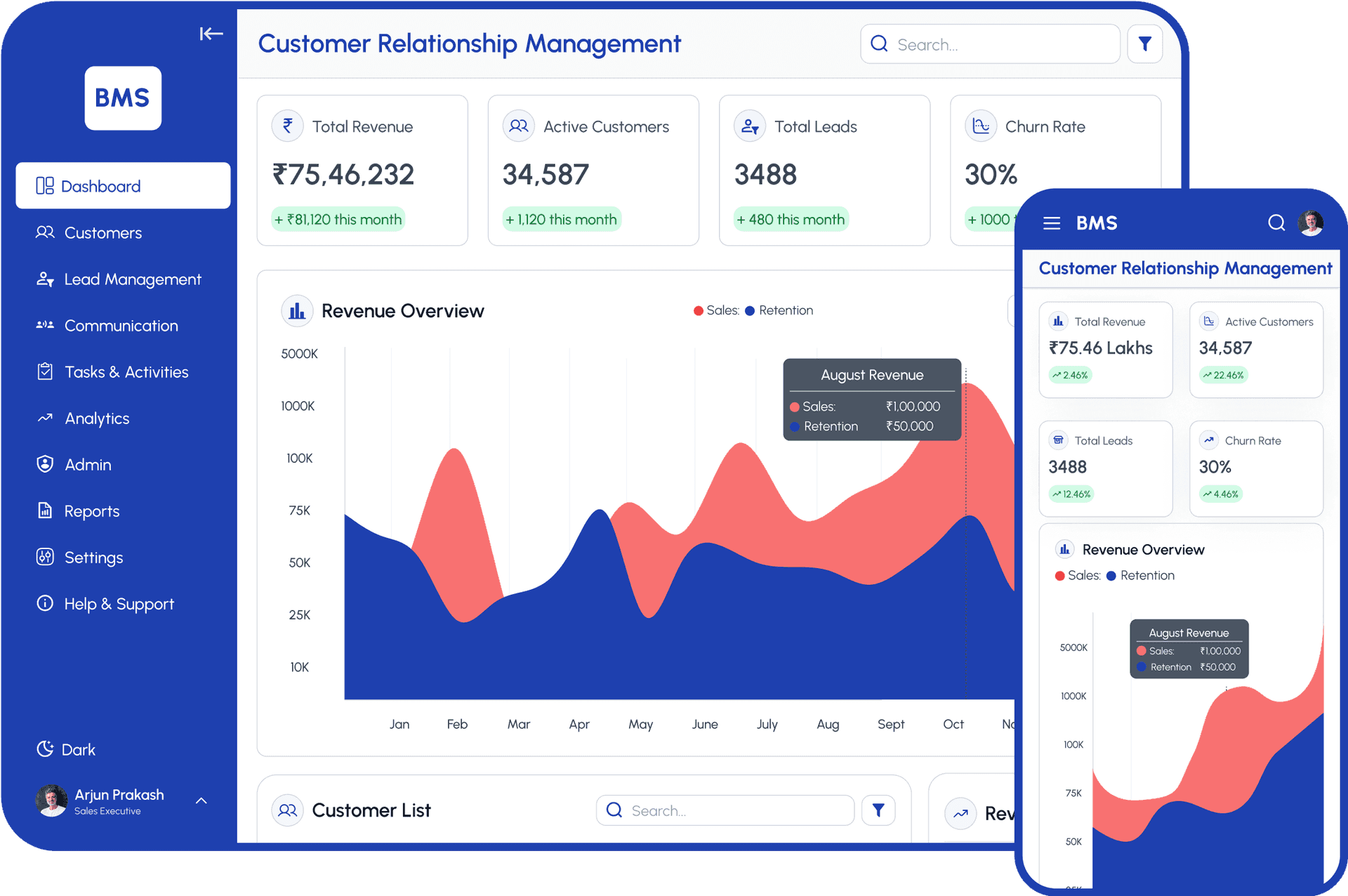The image size is (1348, 896).
Task: Click the red Sales legend dot
Action: [x=697, y=310]
